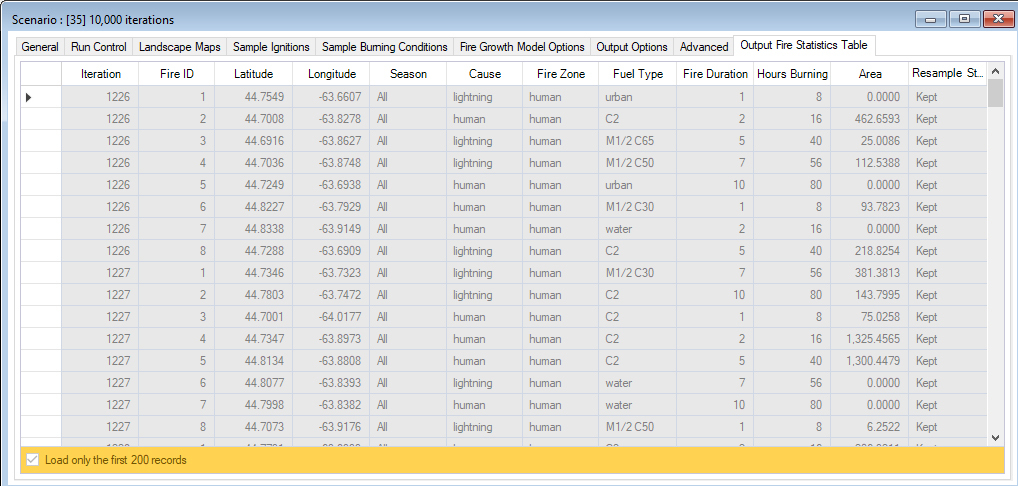Select row header with current-row arrow

pos(41,97)
